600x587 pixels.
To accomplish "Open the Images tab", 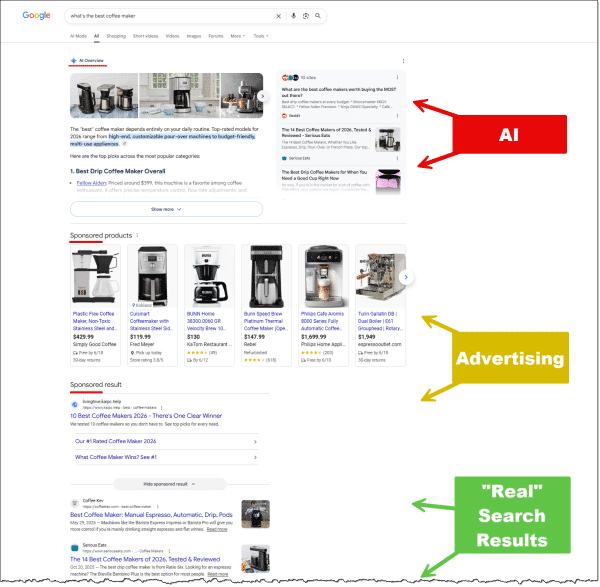I will point(194,36).
